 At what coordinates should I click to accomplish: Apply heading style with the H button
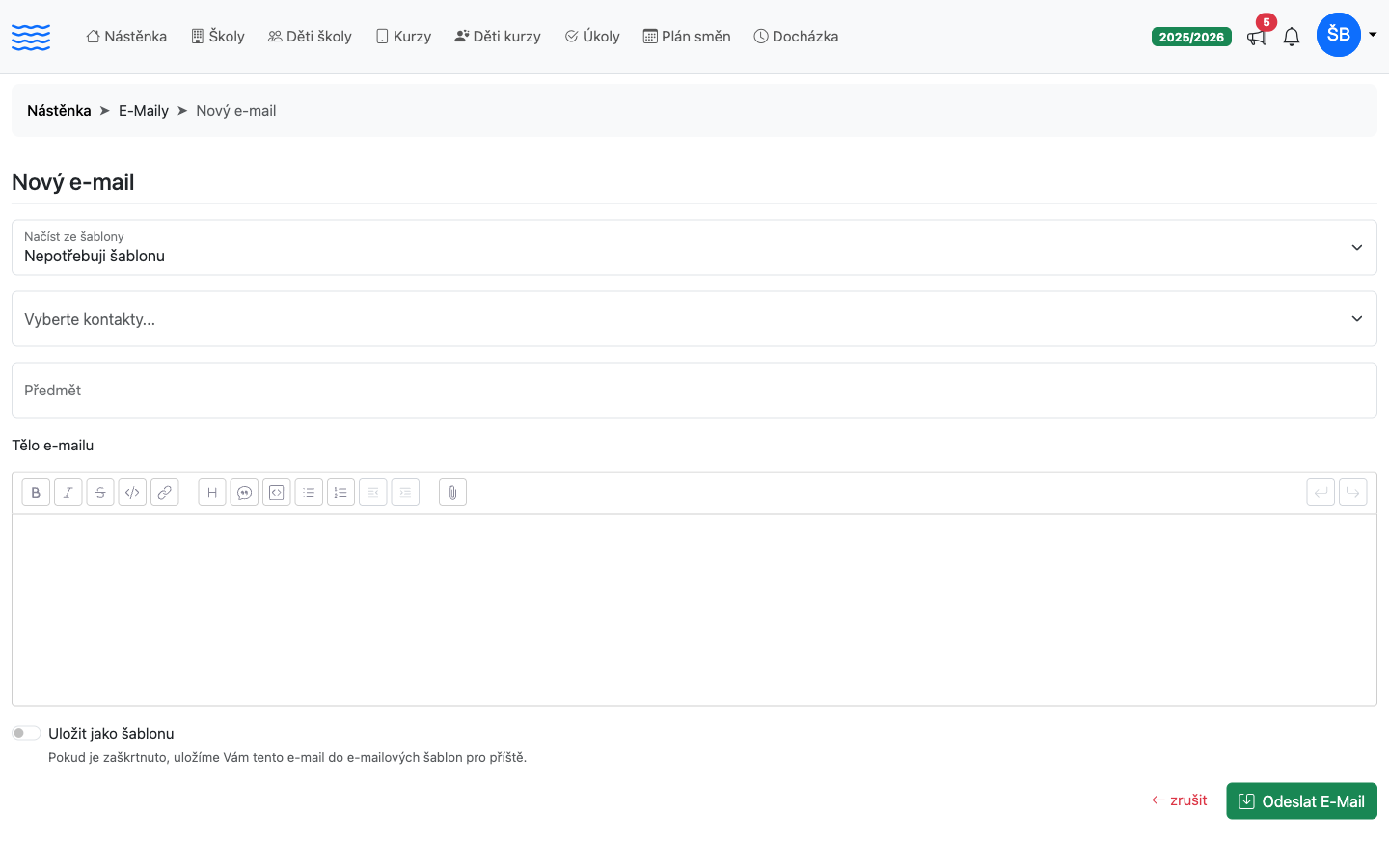212,493
